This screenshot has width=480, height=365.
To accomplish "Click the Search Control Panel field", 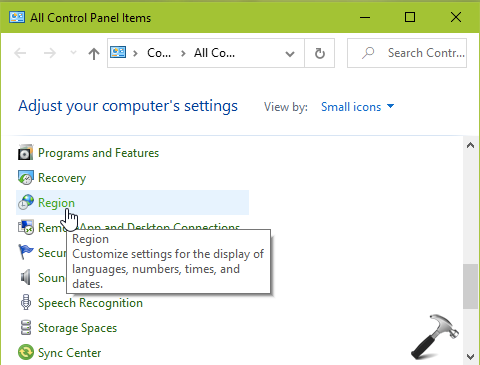I will pos(407,53).
